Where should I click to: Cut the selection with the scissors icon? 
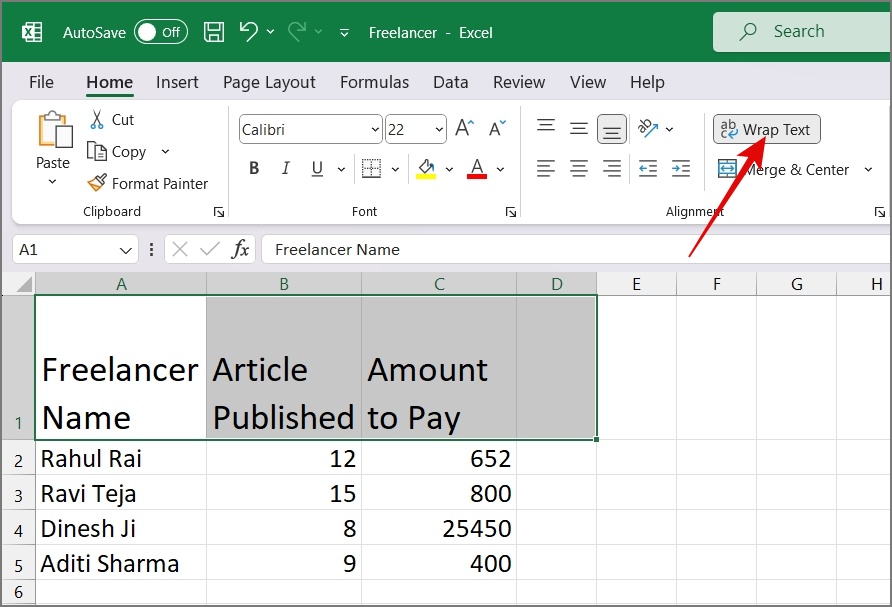97,119
